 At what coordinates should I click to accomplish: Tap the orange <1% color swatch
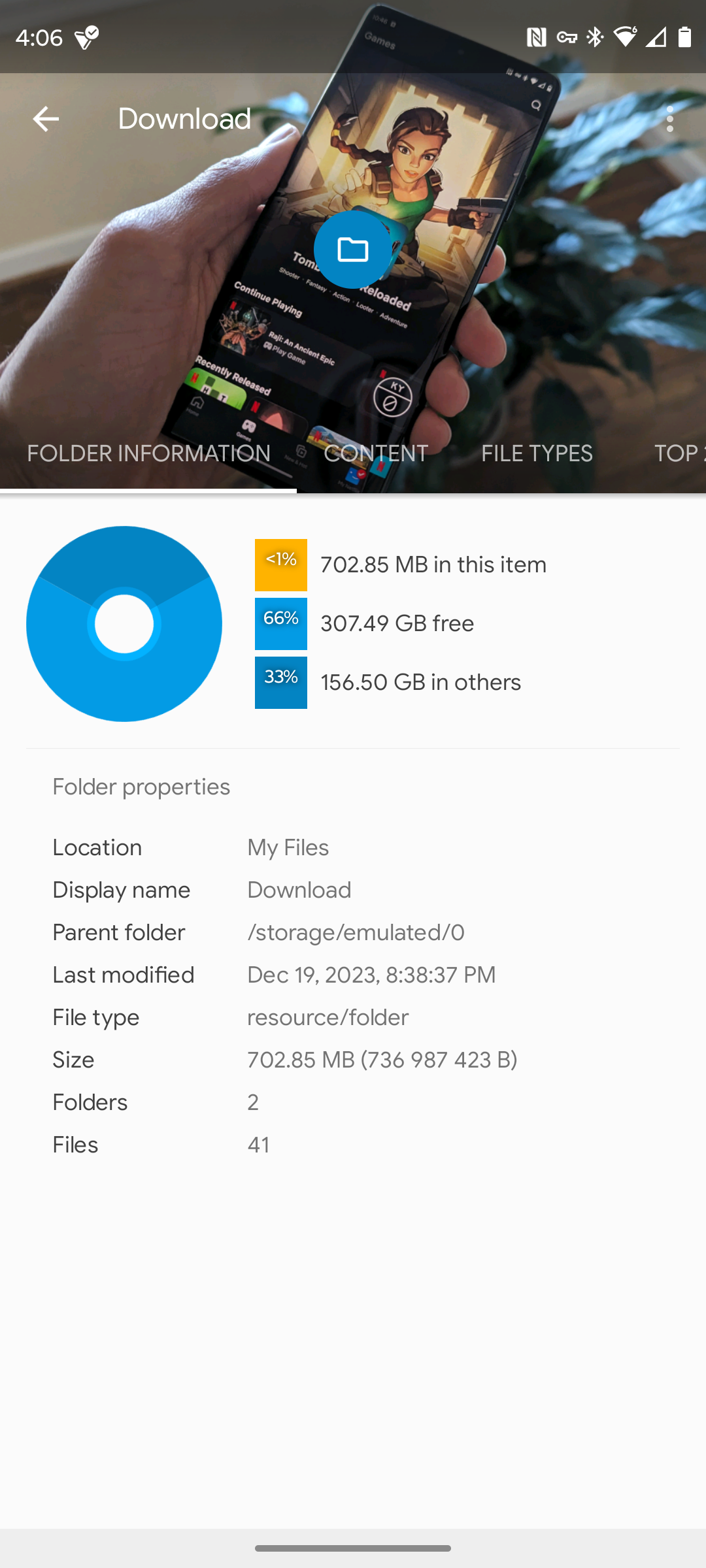(281, 564)
